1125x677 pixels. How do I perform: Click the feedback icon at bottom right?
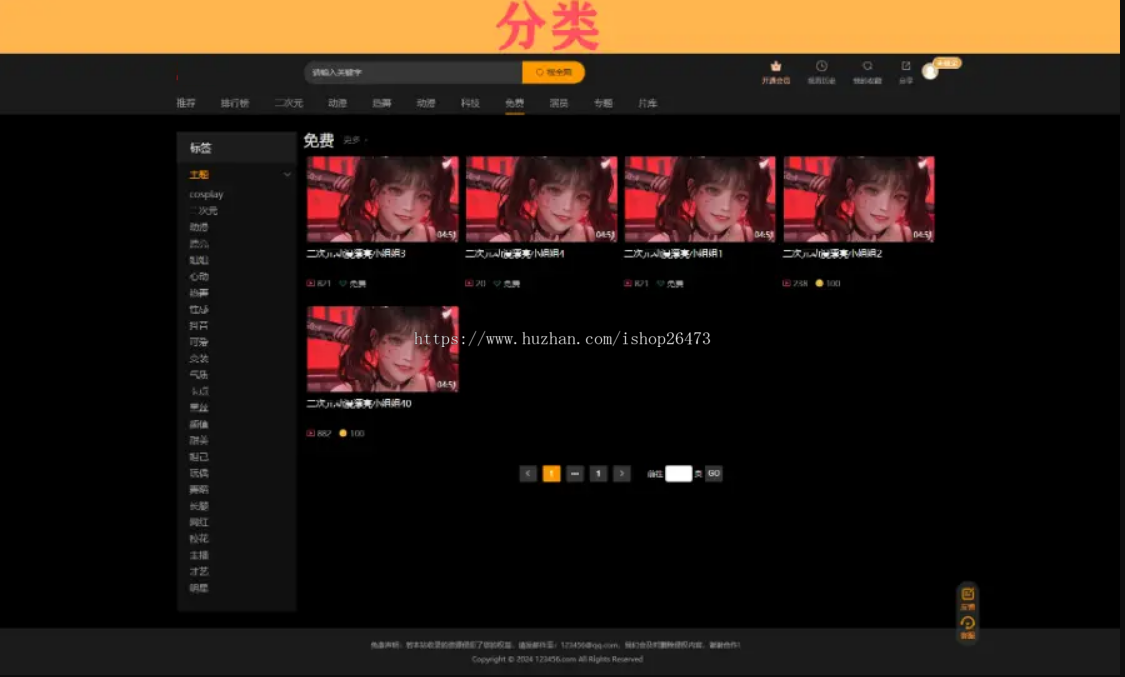967,595
